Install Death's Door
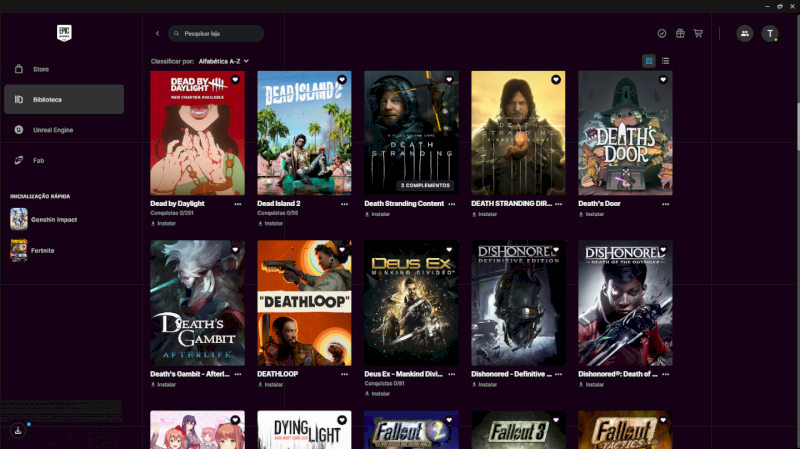800x449 pixels. click(591, 214)
